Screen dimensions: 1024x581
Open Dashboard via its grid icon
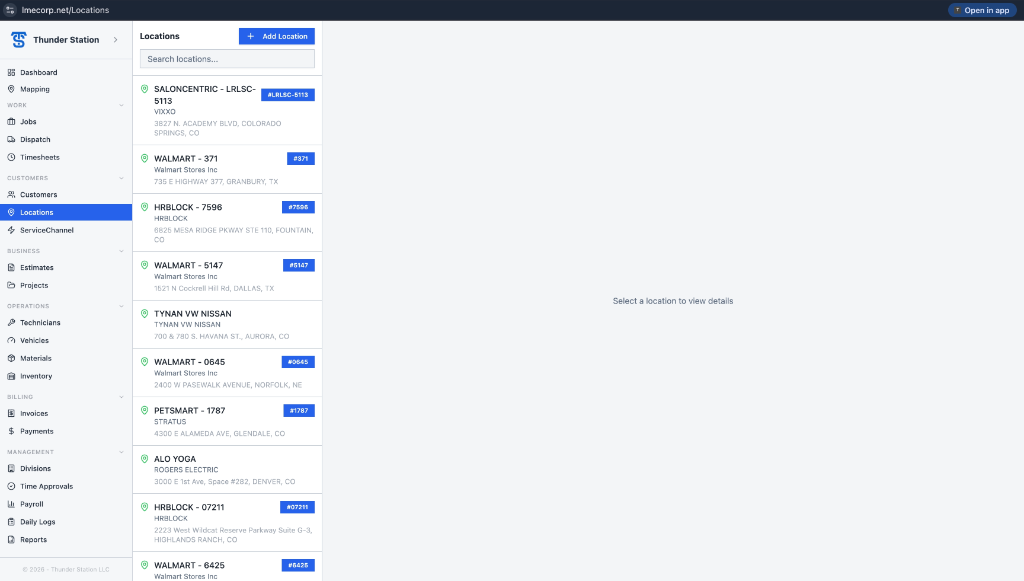(x=11, y=72)
